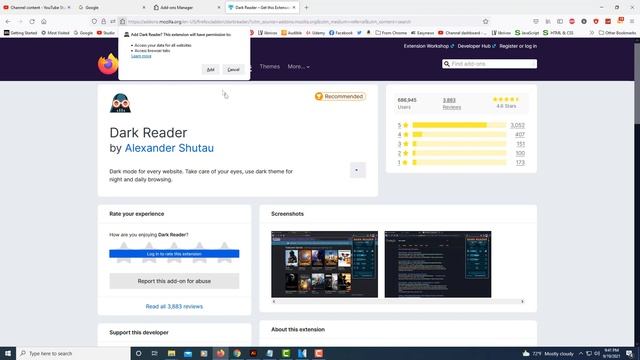Screen dimensions: 640x360
Task: Click the tracking protection shield icon
Action: coord(94,21)
